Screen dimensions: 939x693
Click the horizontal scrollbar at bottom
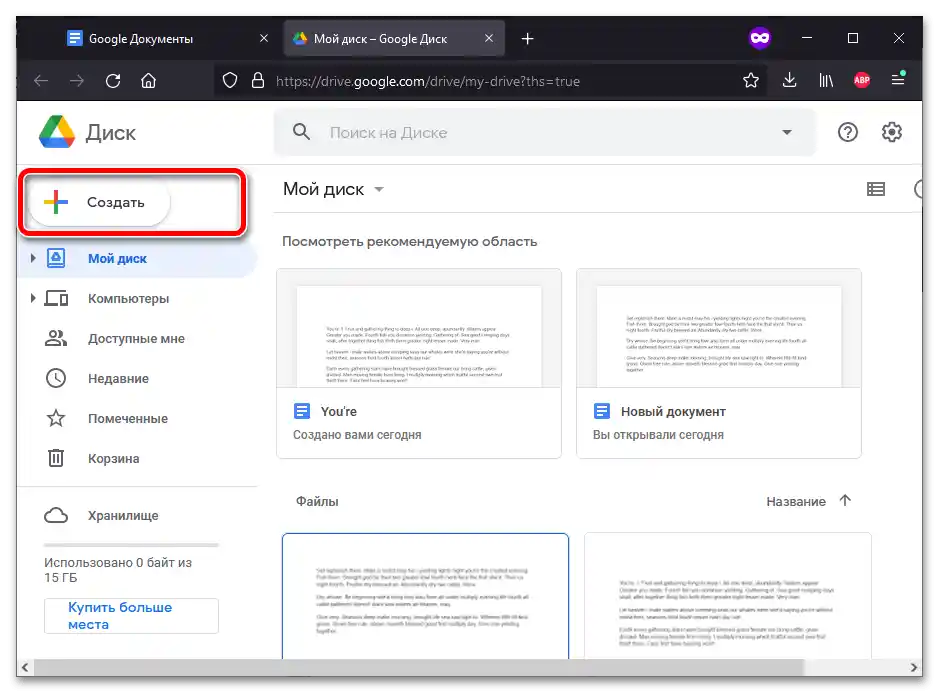[x=418, y=667]
